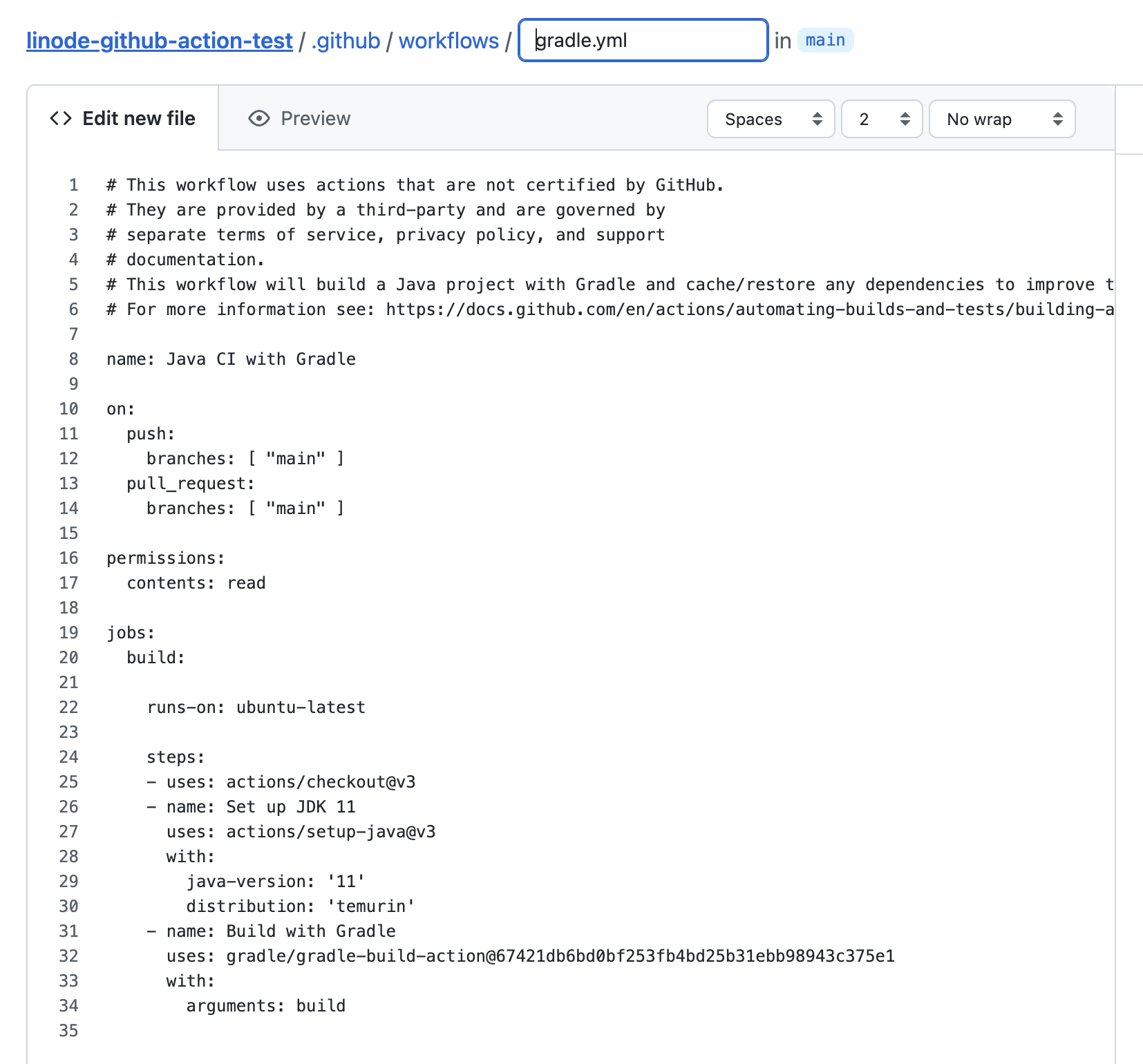1143x1064 pixels.
Task: Click the 'contents: read' line
Action: 196,583
